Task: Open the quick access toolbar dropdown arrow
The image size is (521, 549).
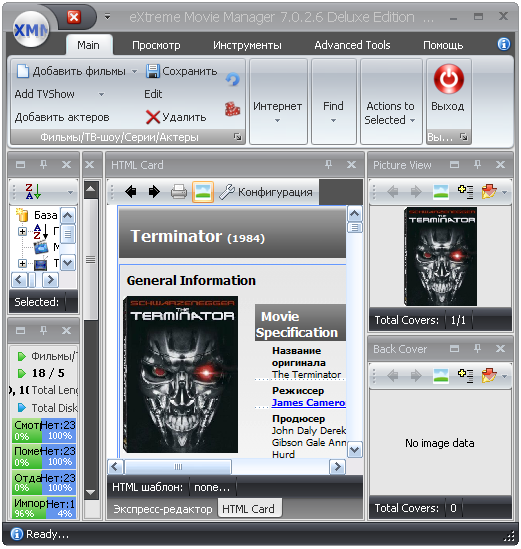Action: pyautogui.click(x=107, y=17)
